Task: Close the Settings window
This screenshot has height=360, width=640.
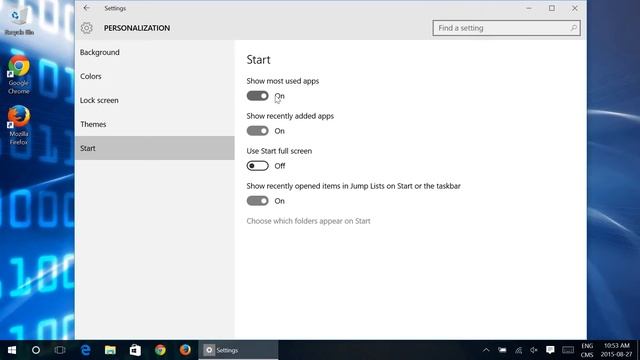Action: [x=575, y=8]
